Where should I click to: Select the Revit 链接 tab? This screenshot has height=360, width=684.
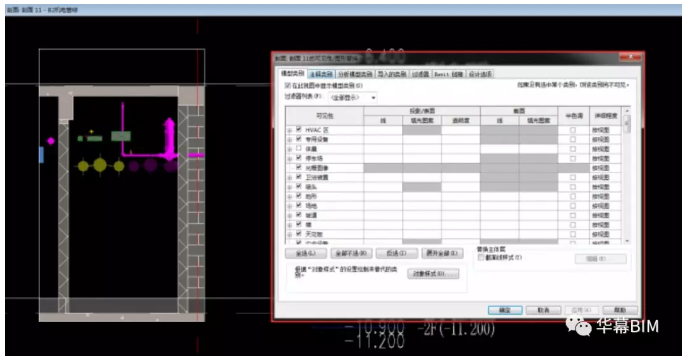tap(448, 74)
